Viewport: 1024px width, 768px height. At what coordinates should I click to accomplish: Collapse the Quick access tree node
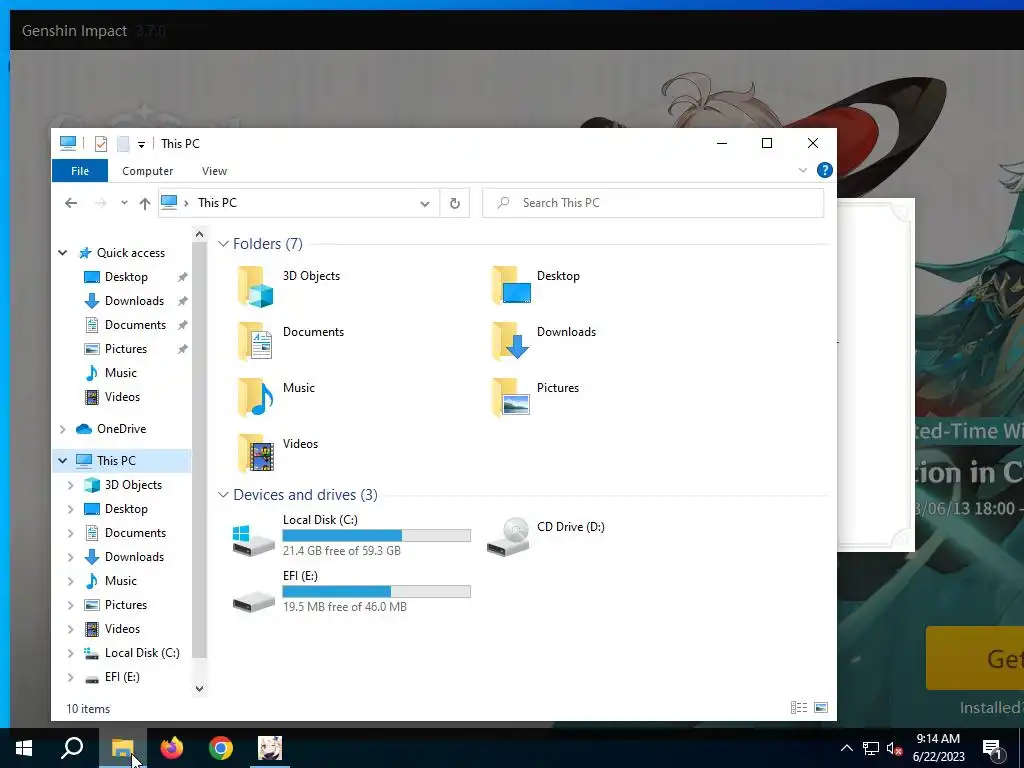coord(63,253)
